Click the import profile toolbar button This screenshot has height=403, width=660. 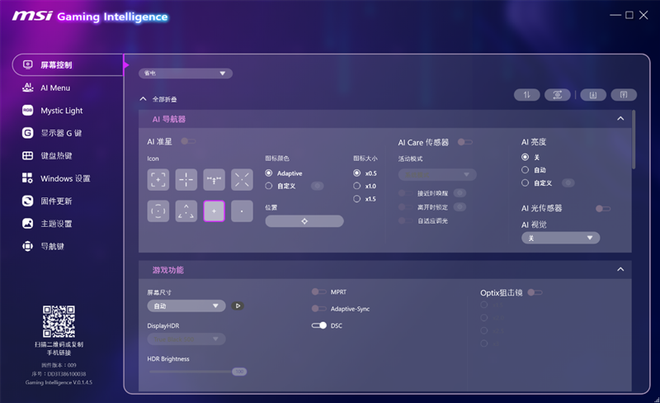[x=593, y=95]
